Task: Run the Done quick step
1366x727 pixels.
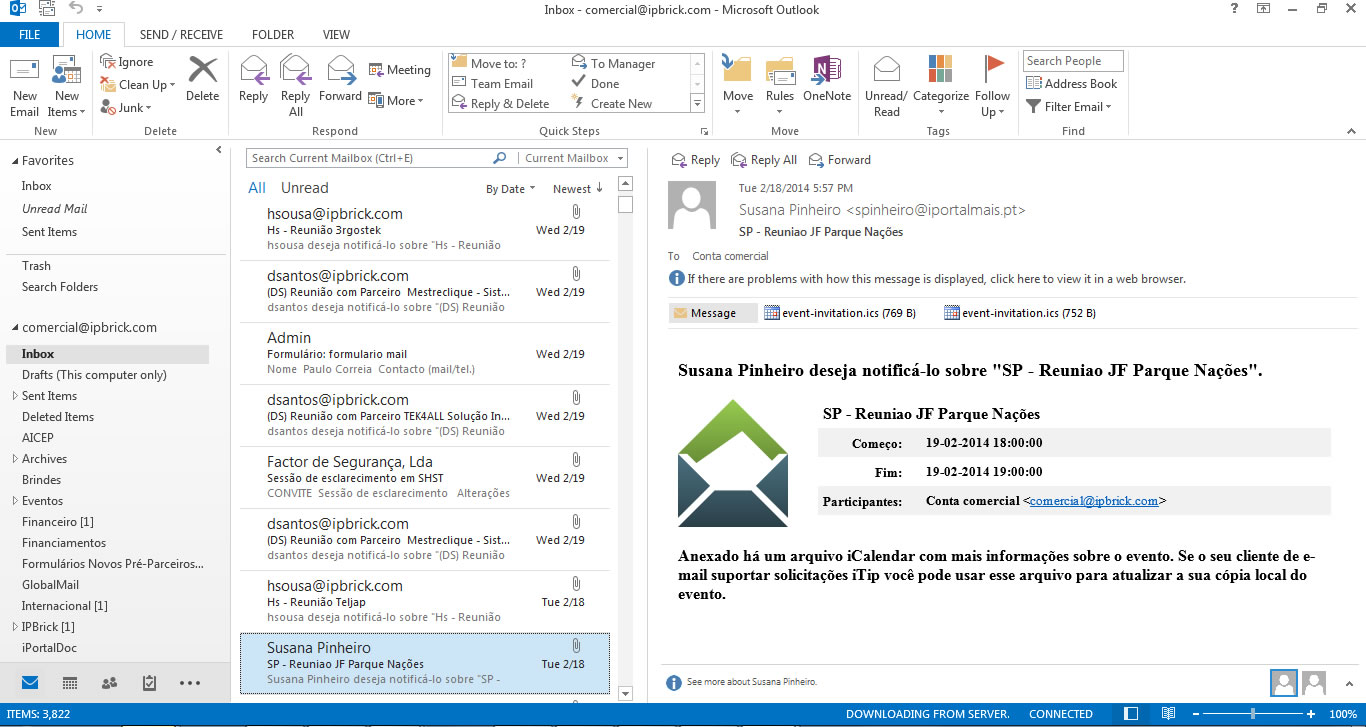Action: tap(595, 84)
